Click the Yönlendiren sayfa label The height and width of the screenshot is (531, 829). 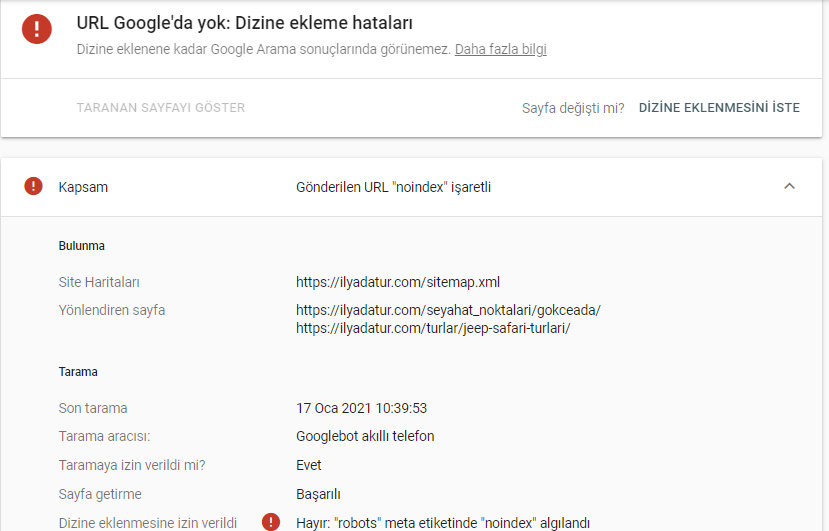112,310
